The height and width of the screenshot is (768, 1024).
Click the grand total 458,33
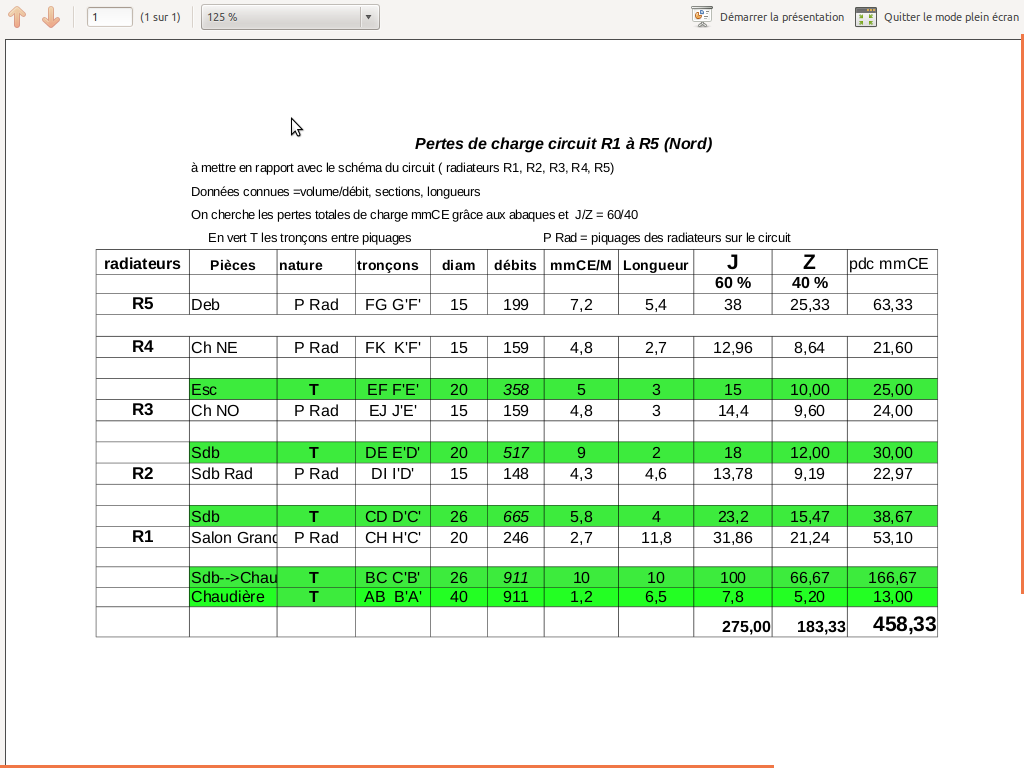[904, 624]
